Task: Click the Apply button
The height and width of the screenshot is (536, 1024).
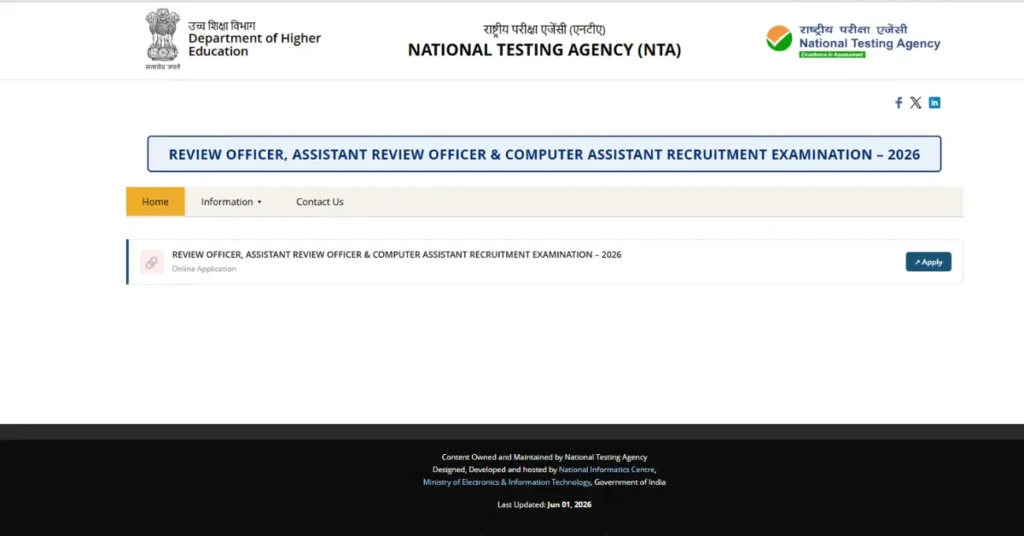Action: click(928, 262)
